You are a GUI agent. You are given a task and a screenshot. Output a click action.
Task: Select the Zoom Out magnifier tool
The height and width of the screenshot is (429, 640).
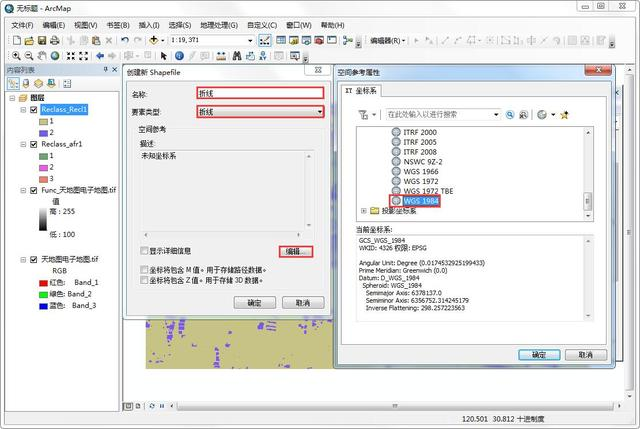pos(29,56)
